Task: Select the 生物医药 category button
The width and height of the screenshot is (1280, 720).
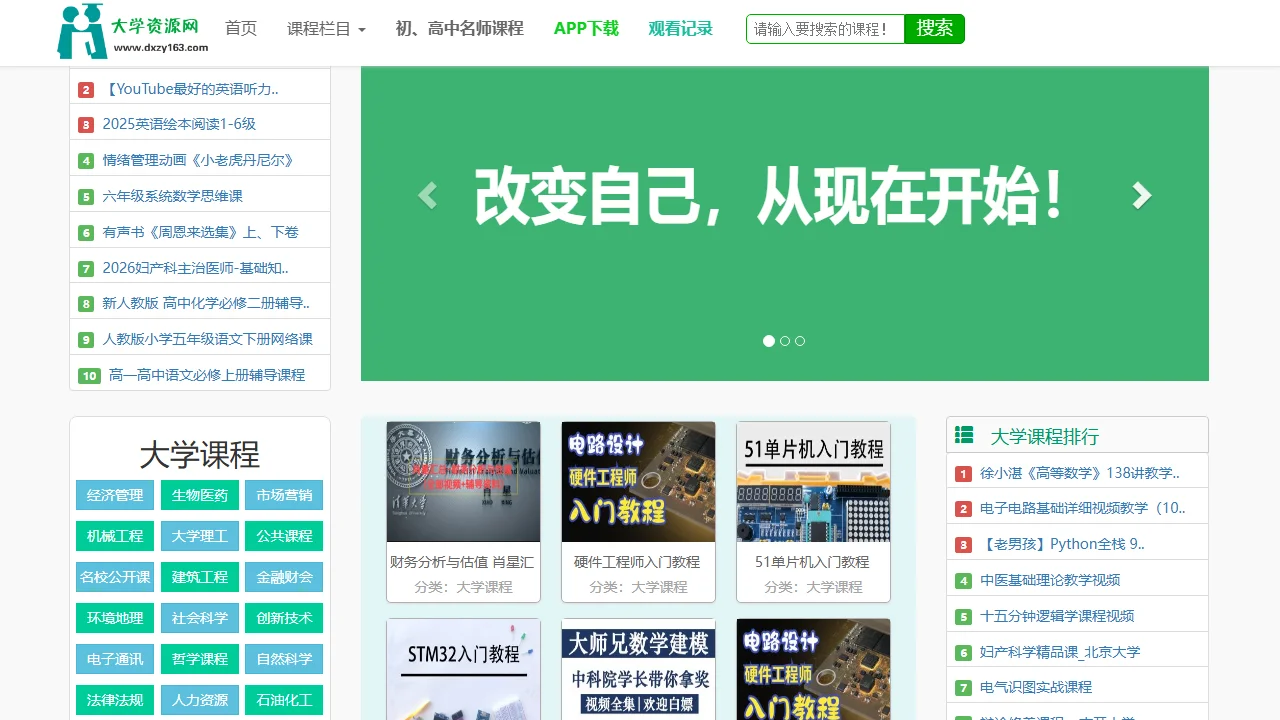Action: coord(199,495)
